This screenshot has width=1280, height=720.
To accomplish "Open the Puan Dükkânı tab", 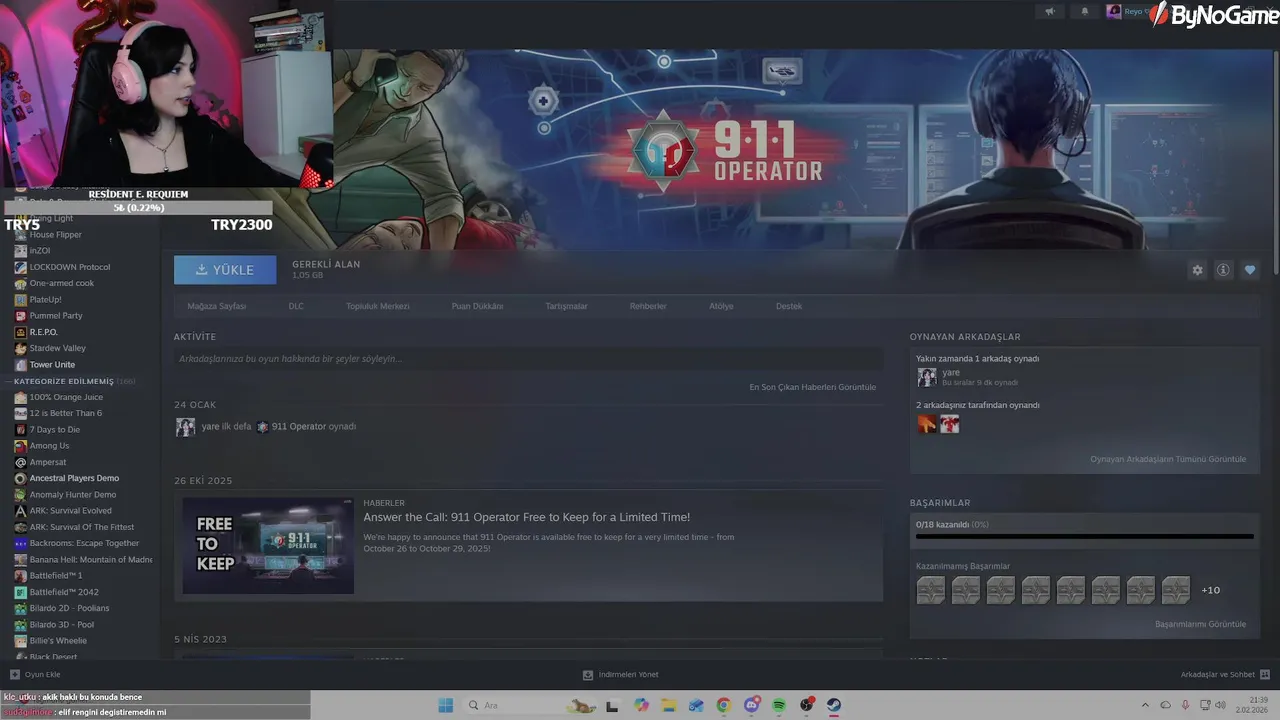I will (478, 306).
